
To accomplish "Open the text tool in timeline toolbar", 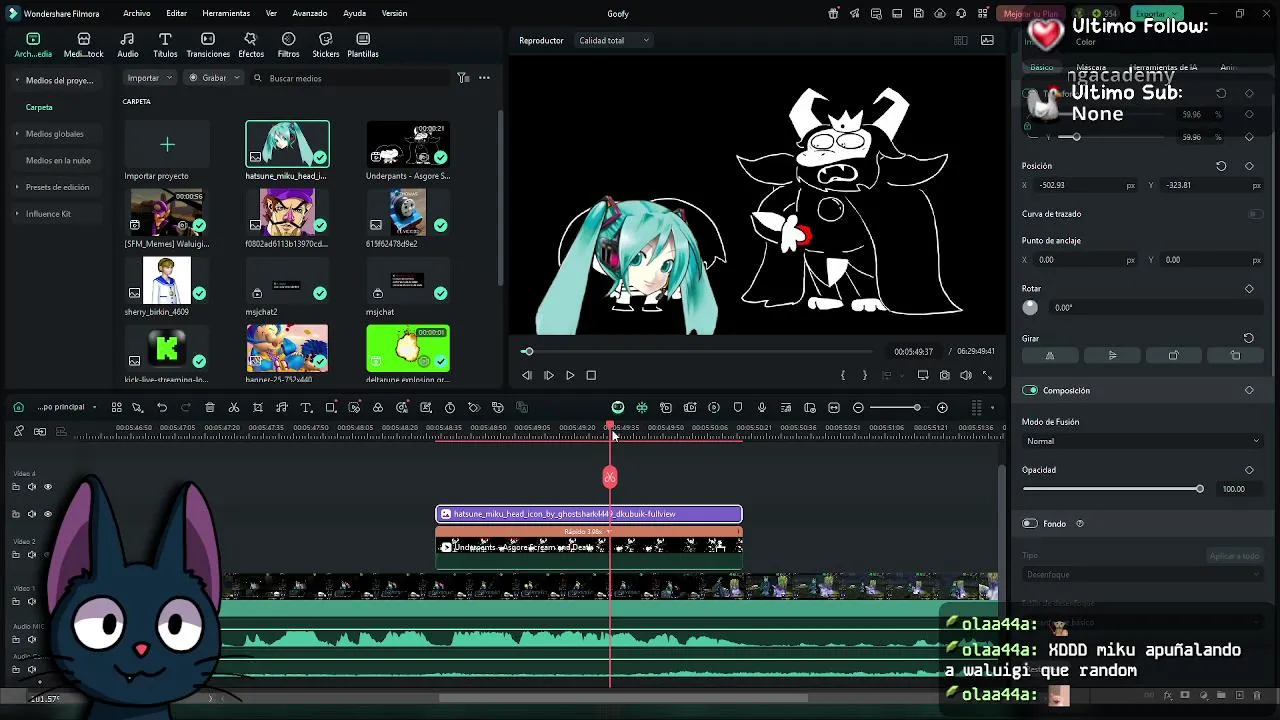I will 306,407.
